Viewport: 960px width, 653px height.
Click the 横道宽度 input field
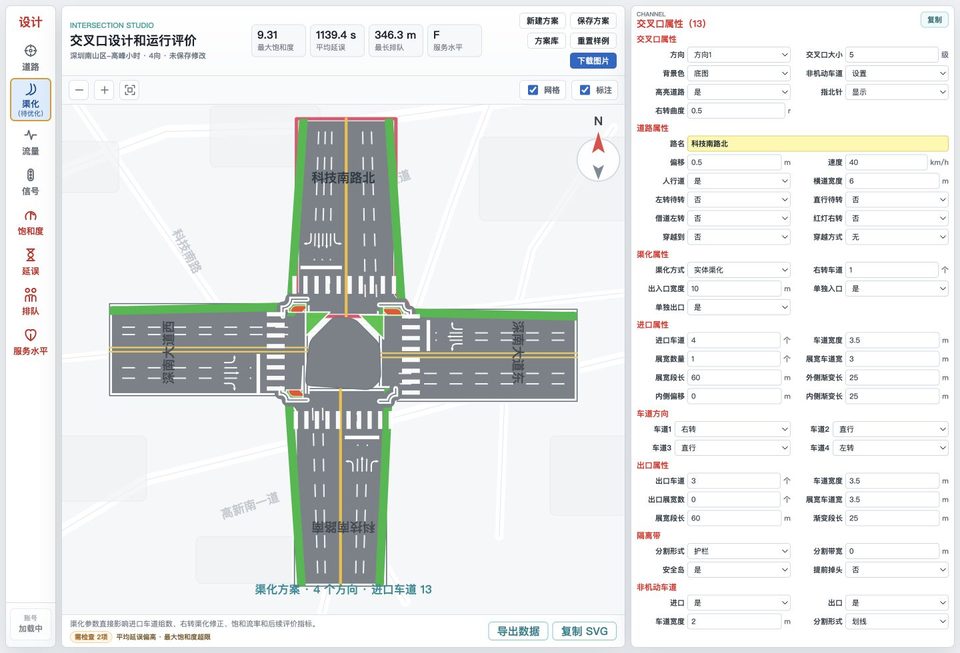click(892, 181)
